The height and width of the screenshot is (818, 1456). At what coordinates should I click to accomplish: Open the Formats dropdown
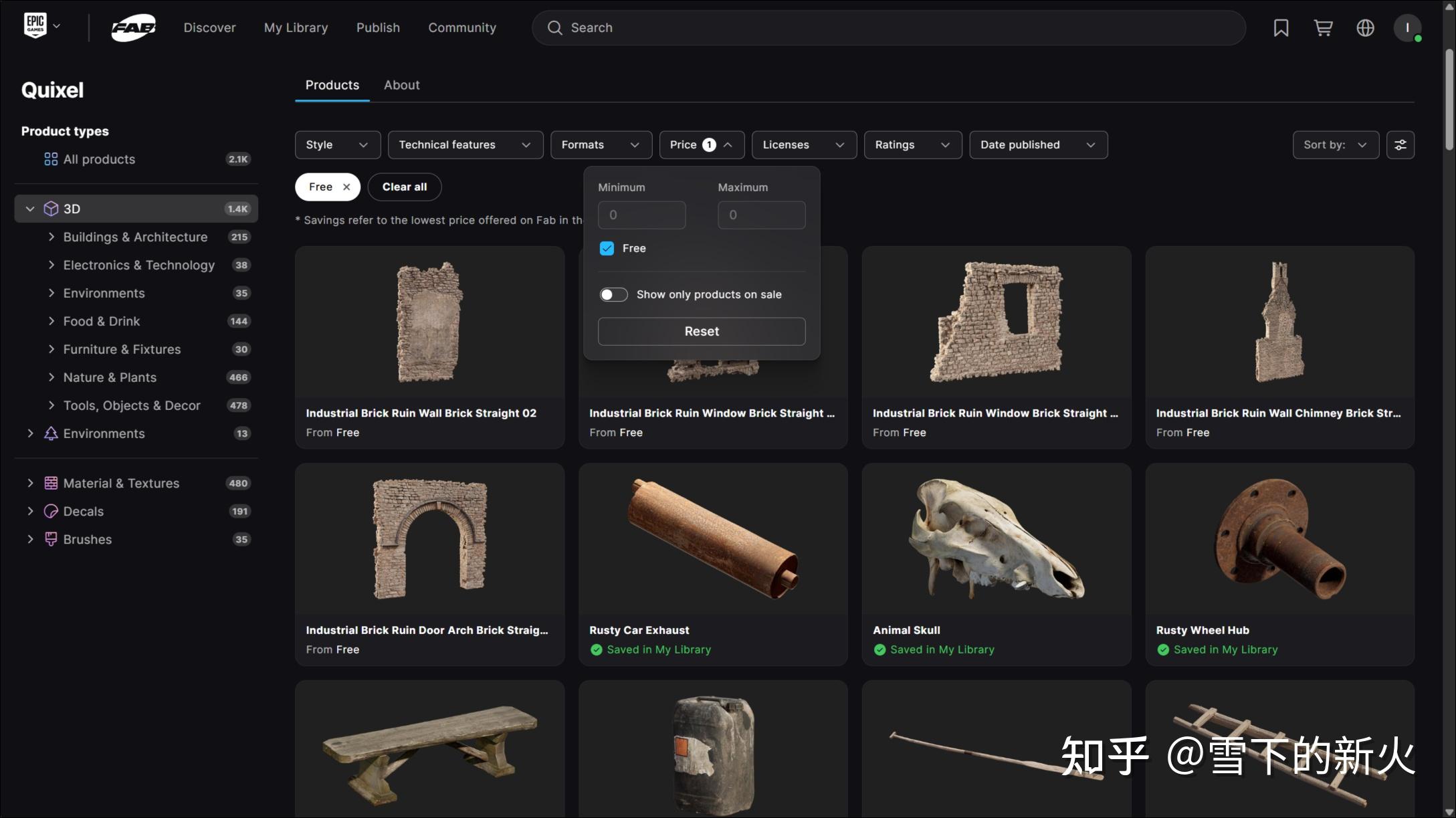pos(601,145)
